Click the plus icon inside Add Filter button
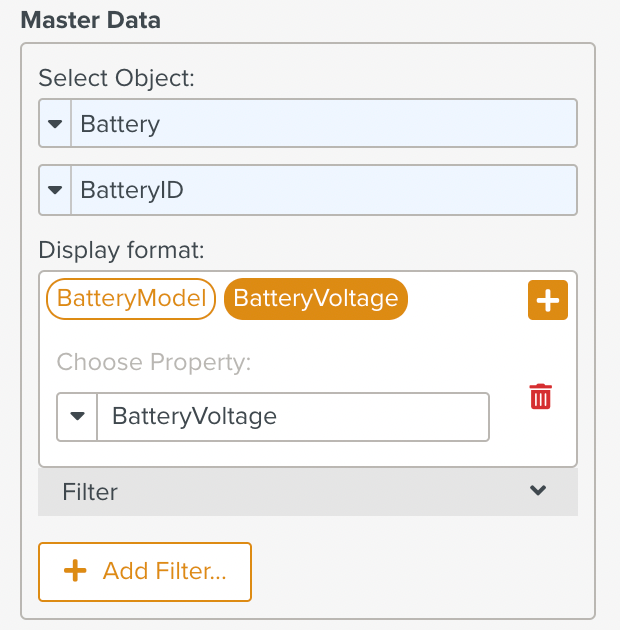 75,571
